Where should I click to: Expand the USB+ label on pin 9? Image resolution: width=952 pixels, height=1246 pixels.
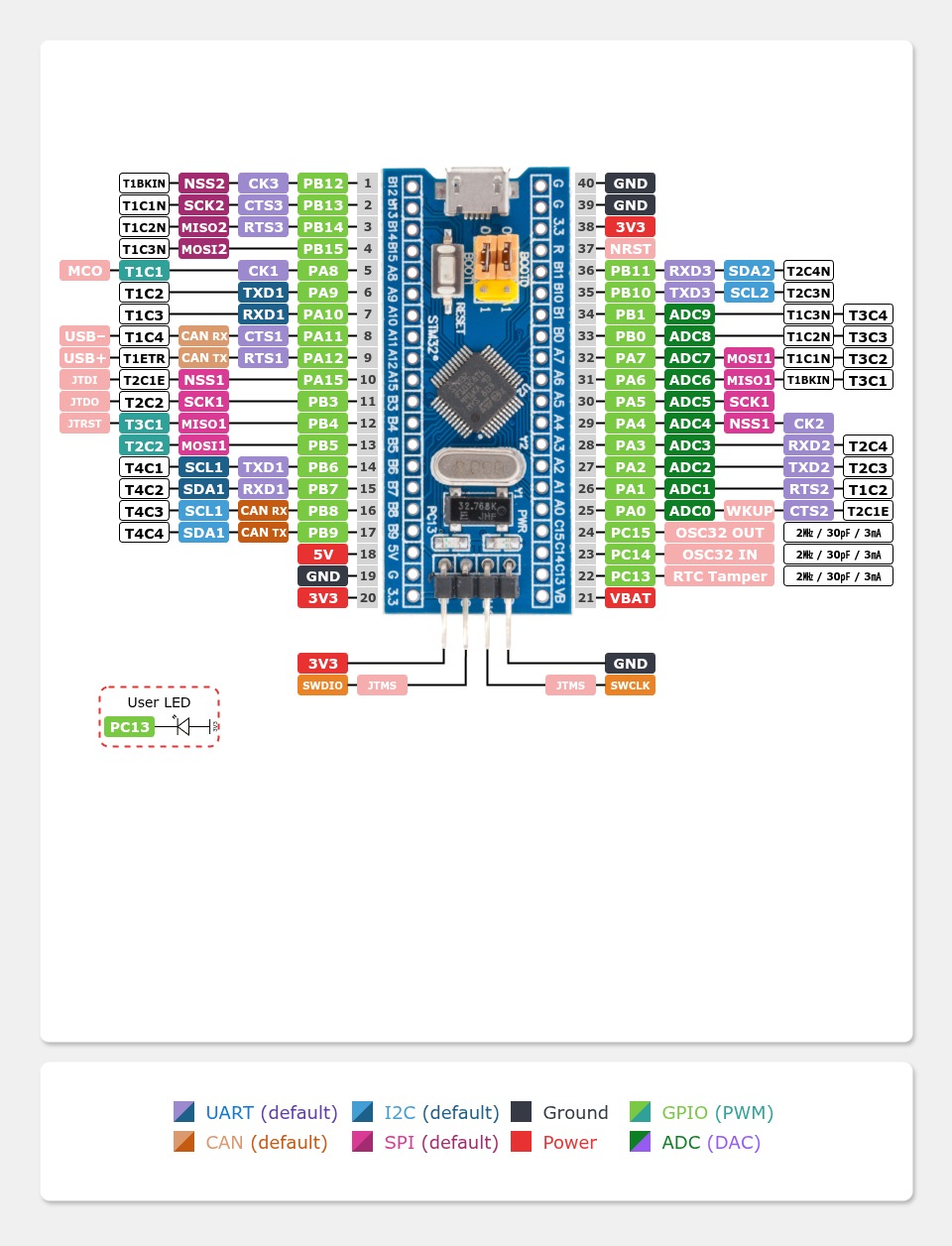tap(84, 358)
